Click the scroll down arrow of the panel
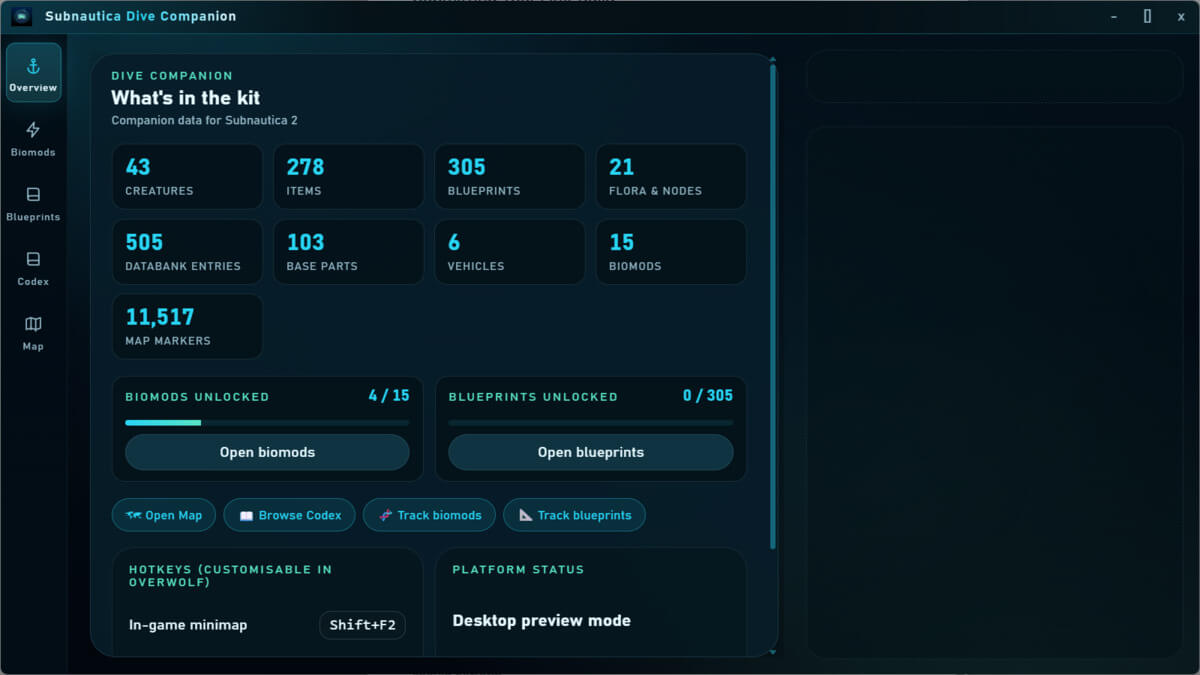1200x675 pixels. pos(772,652)
